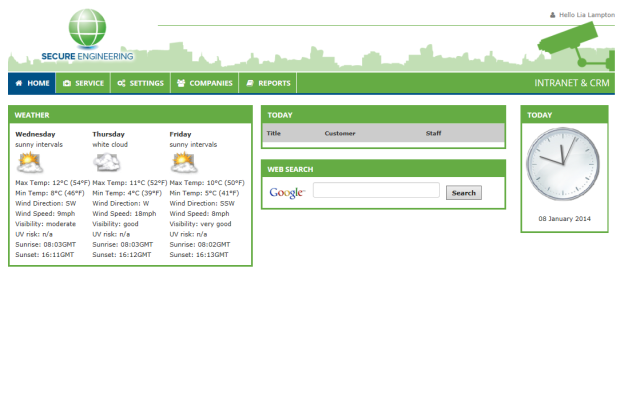
Task: Click the Search button
Action: (x=463, y=193)
